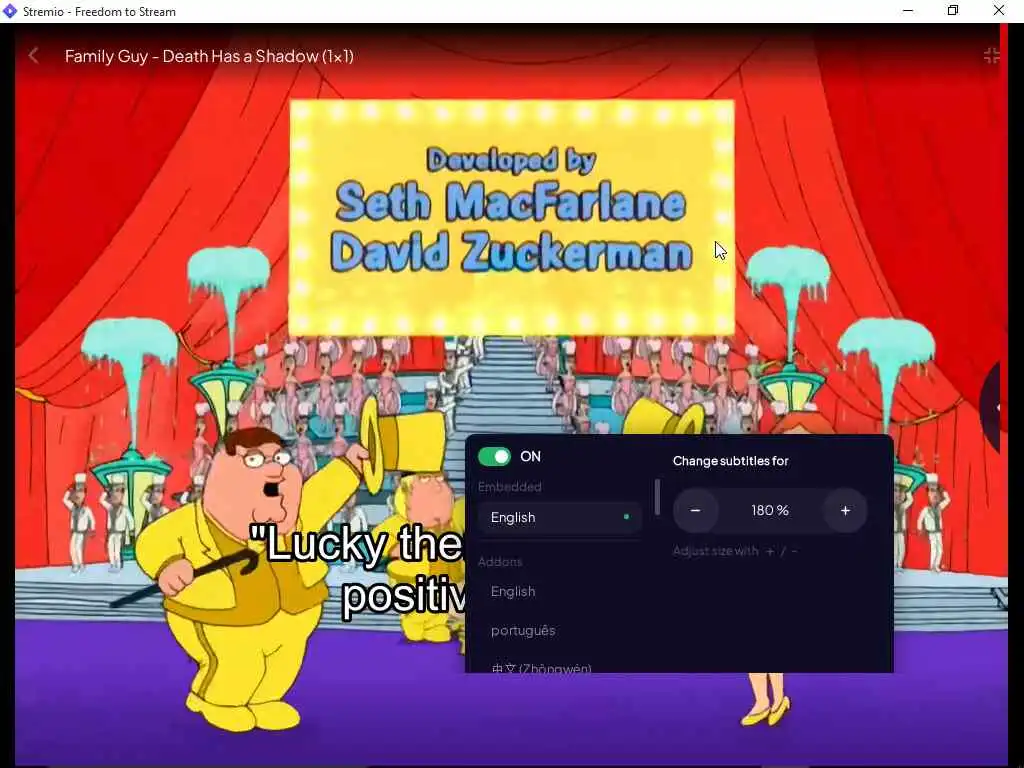
Task: Click the Stremio logo in the title bar
Action: pos(10,11)
